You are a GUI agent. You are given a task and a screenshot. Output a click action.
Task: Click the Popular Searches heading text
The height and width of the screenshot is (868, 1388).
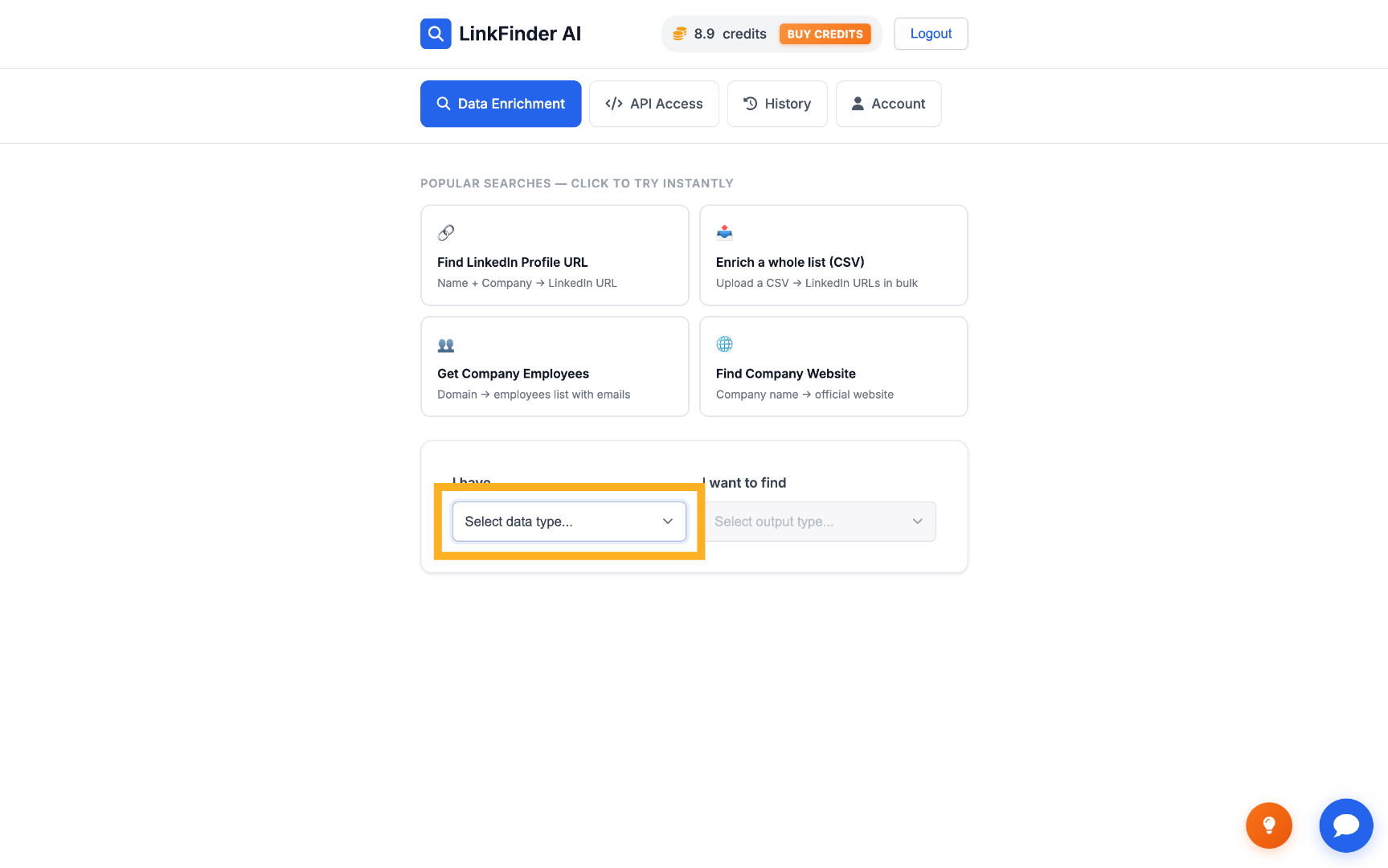coord(577,183)
